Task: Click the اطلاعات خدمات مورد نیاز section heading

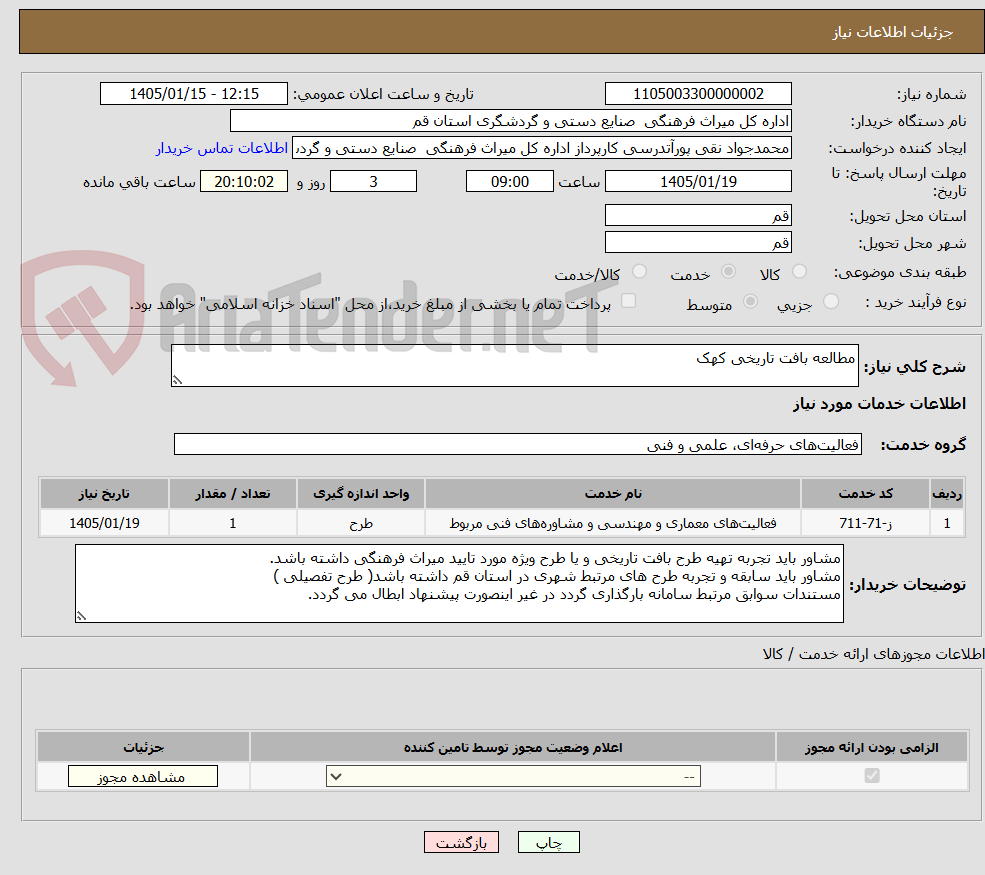Action: coord(879,403)
